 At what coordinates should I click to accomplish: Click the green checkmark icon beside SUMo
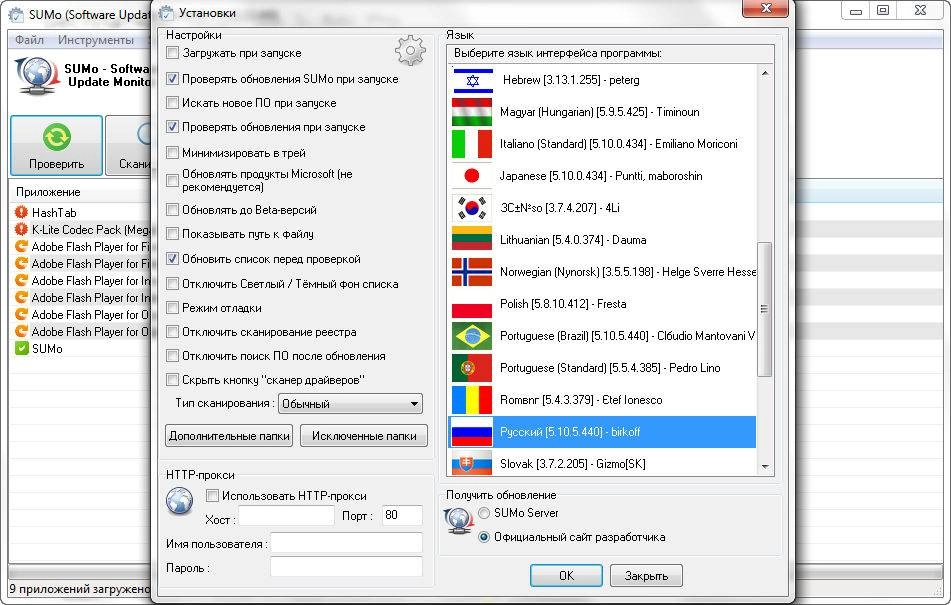pos(21,349)
